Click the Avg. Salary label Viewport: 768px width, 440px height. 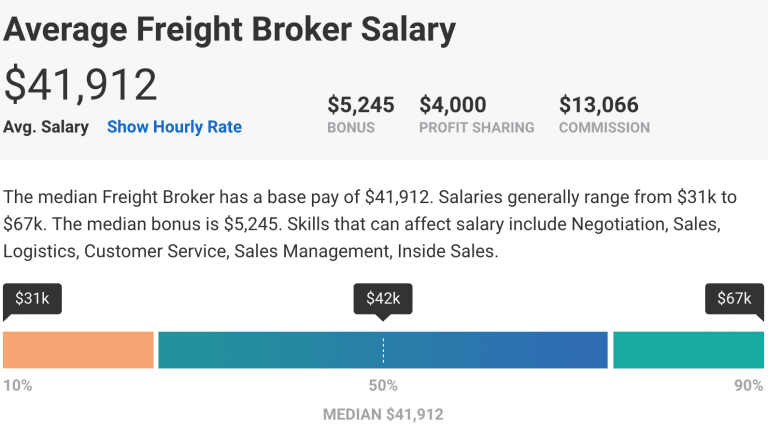click(x=46, y=127)
